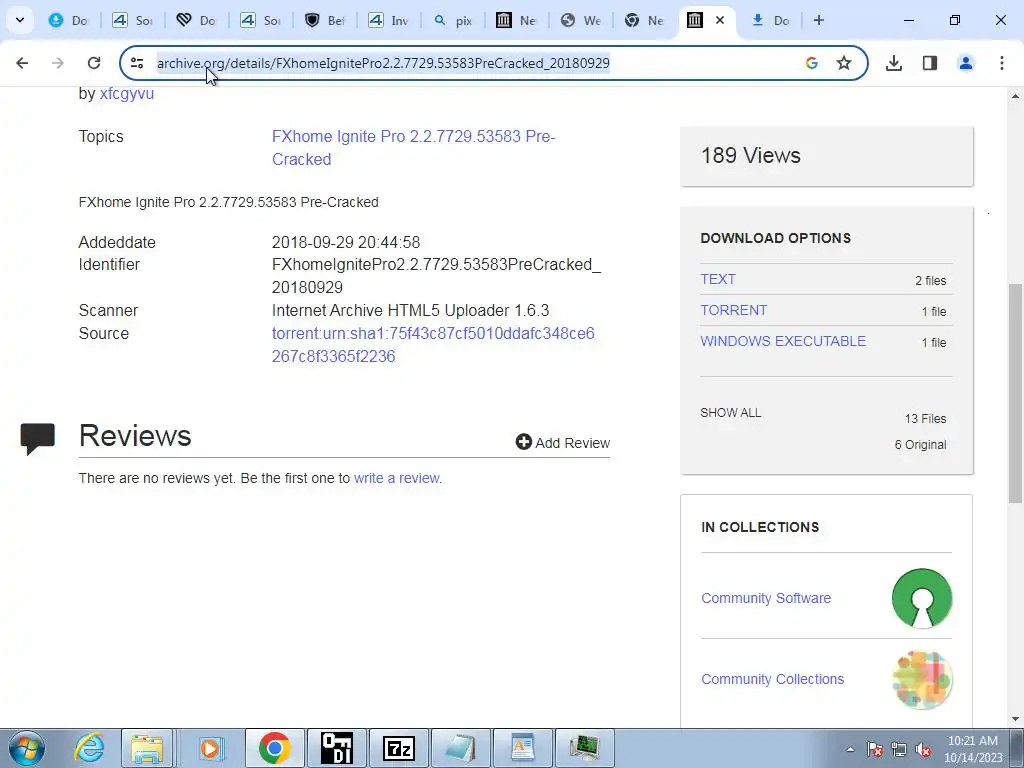Click Add Review button
This screenshot has height=768, width=1024.
tap(562, 443)
